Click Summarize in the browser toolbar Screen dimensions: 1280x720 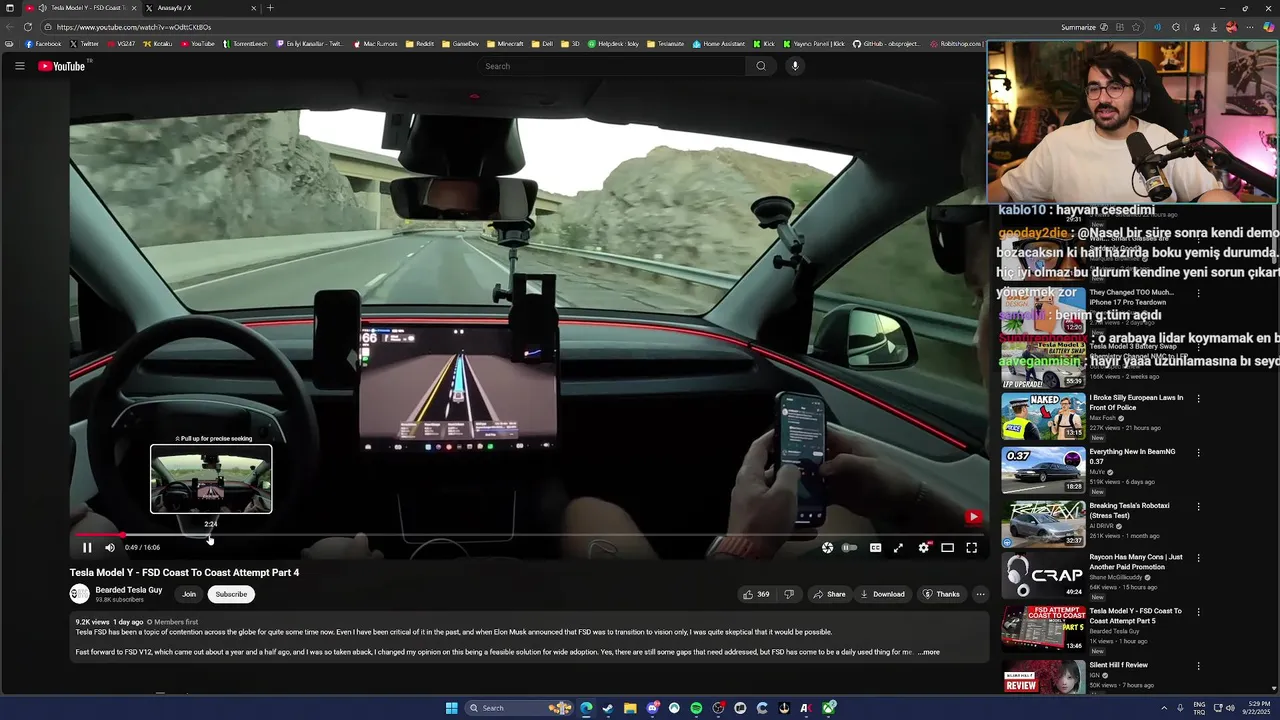click(1079, 27)
